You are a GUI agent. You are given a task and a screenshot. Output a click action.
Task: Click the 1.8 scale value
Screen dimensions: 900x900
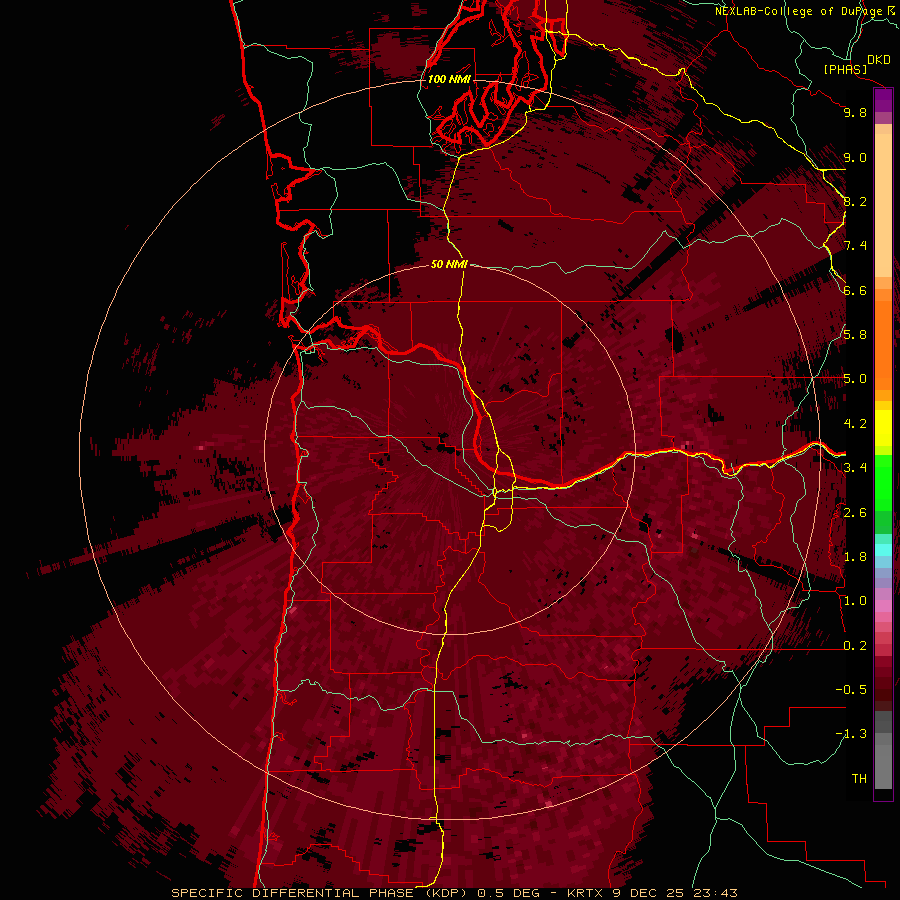[855, 557]
